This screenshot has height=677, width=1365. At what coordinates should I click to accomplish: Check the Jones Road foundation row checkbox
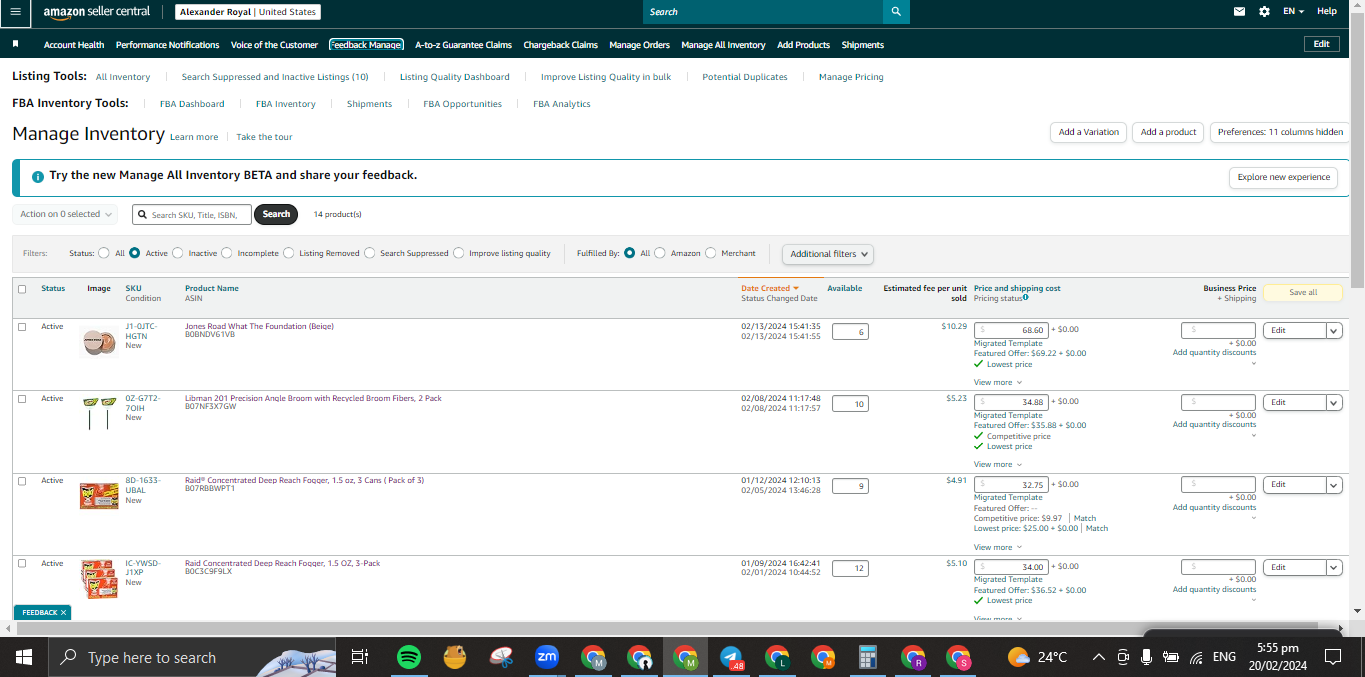coord(22,327)
